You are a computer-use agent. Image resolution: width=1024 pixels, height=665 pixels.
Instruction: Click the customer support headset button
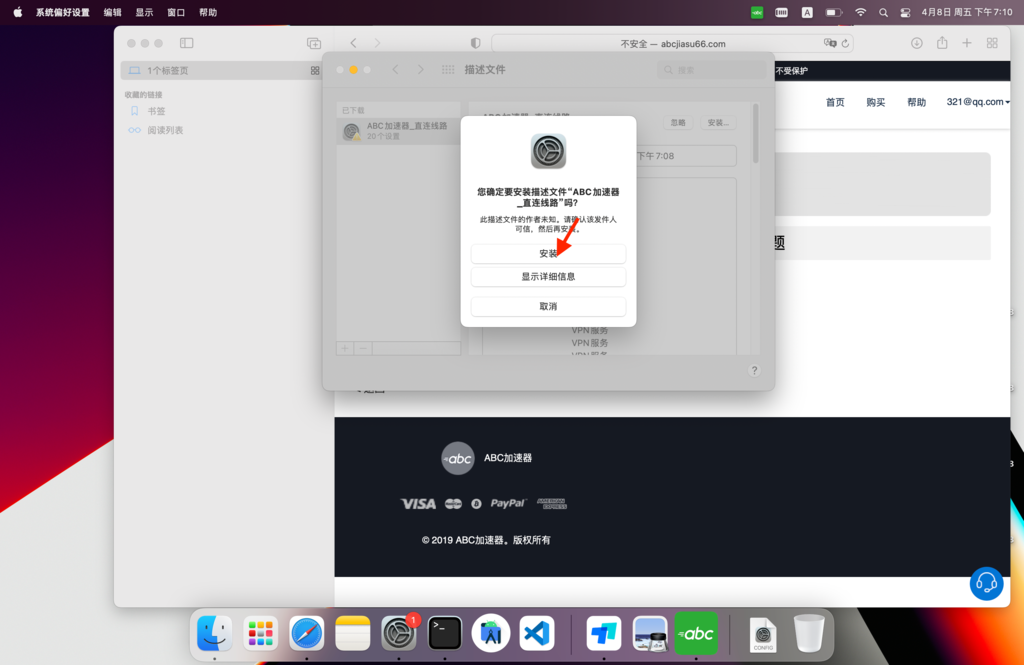[x=986, y=583]
